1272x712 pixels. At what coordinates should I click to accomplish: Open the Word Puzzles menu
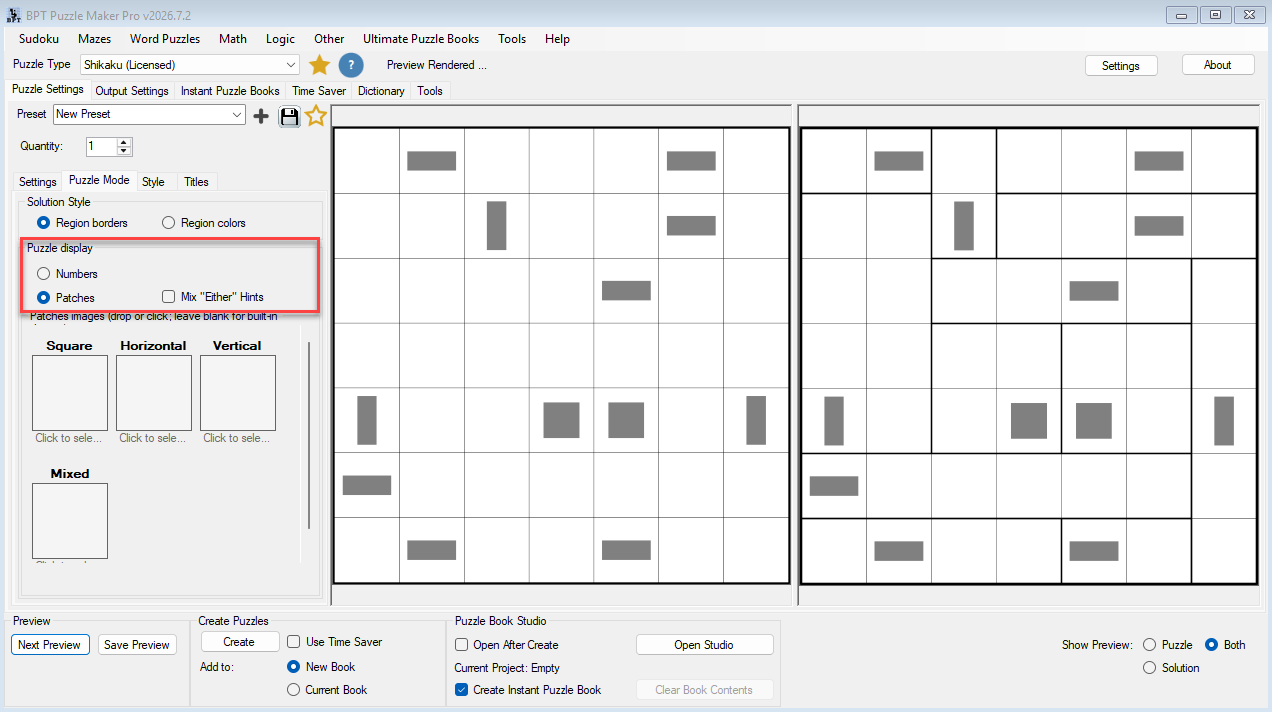coord(165,39)
